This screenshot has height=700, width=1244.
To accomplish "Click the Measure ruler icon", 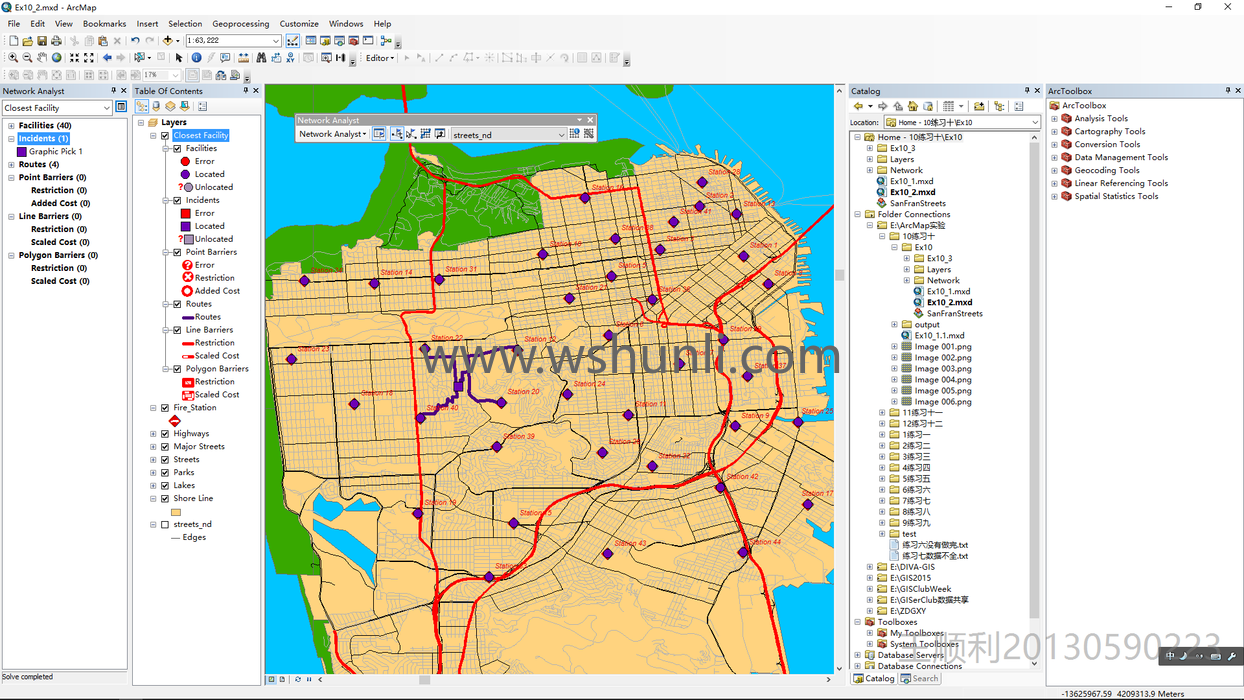I will (x=243, y=58).
